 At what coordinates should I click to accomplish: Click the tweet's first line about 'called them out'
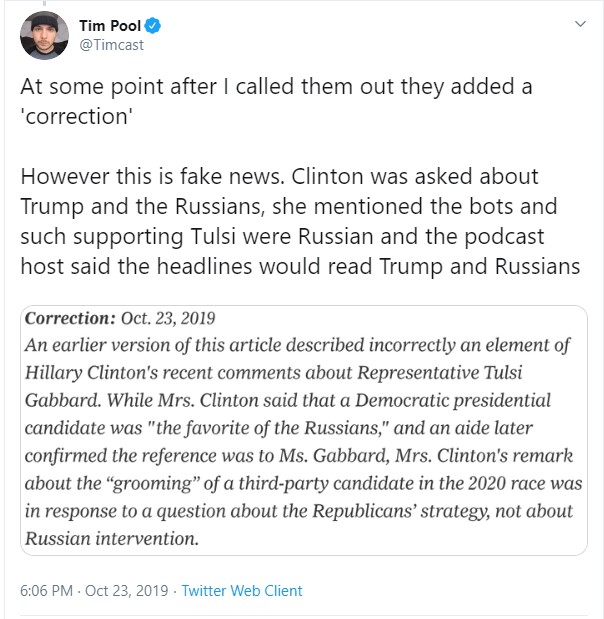coord(276,86)
